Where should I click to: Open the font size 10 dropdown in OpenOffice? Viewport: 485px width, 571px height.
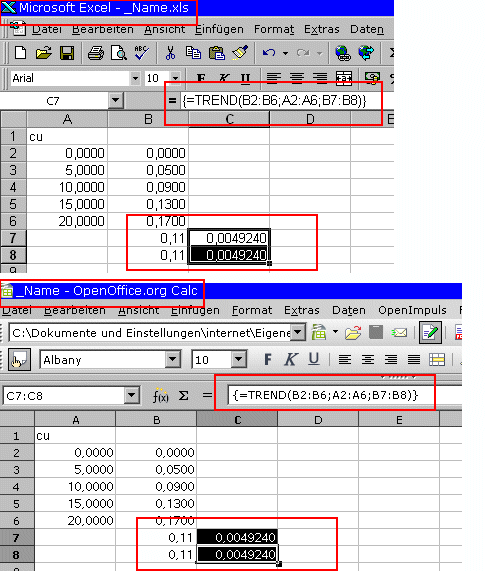238,360
